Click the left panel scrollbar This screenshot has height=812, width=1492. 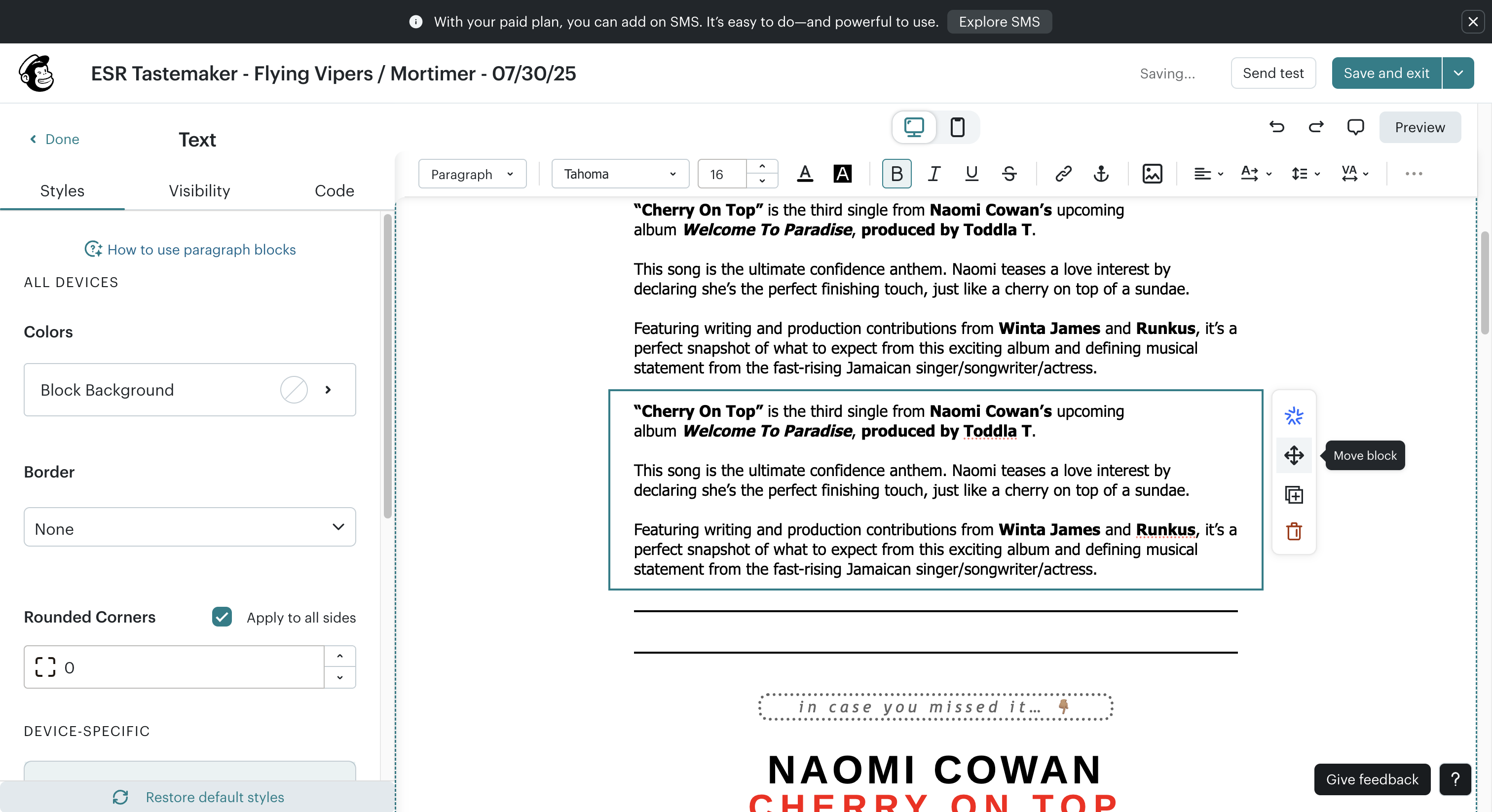pos(387,366)
